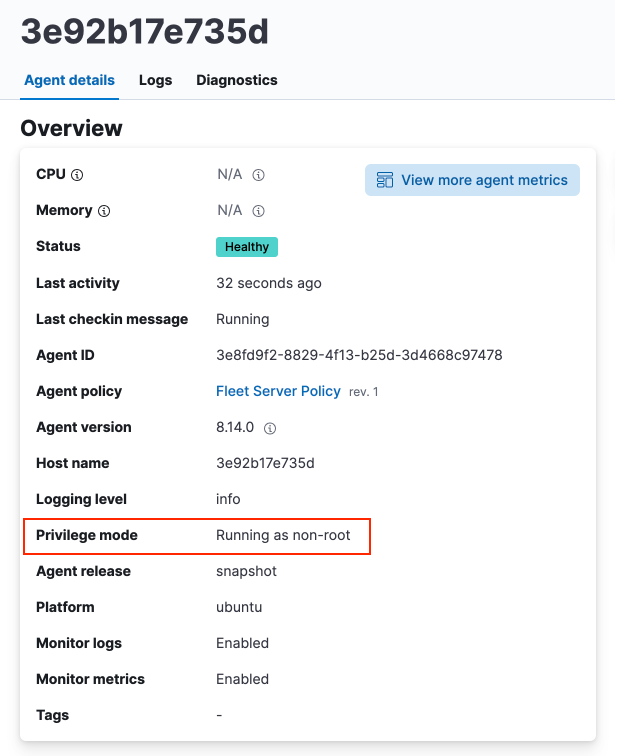Click the 3e92b17e735d page title
631x756 pixels.
[x=145, y=32]
